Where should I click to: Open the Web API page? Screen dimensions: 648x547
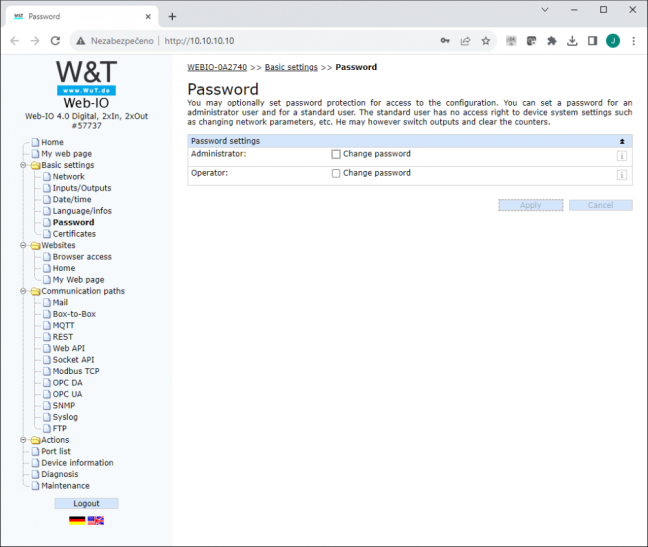coord(69,348)
